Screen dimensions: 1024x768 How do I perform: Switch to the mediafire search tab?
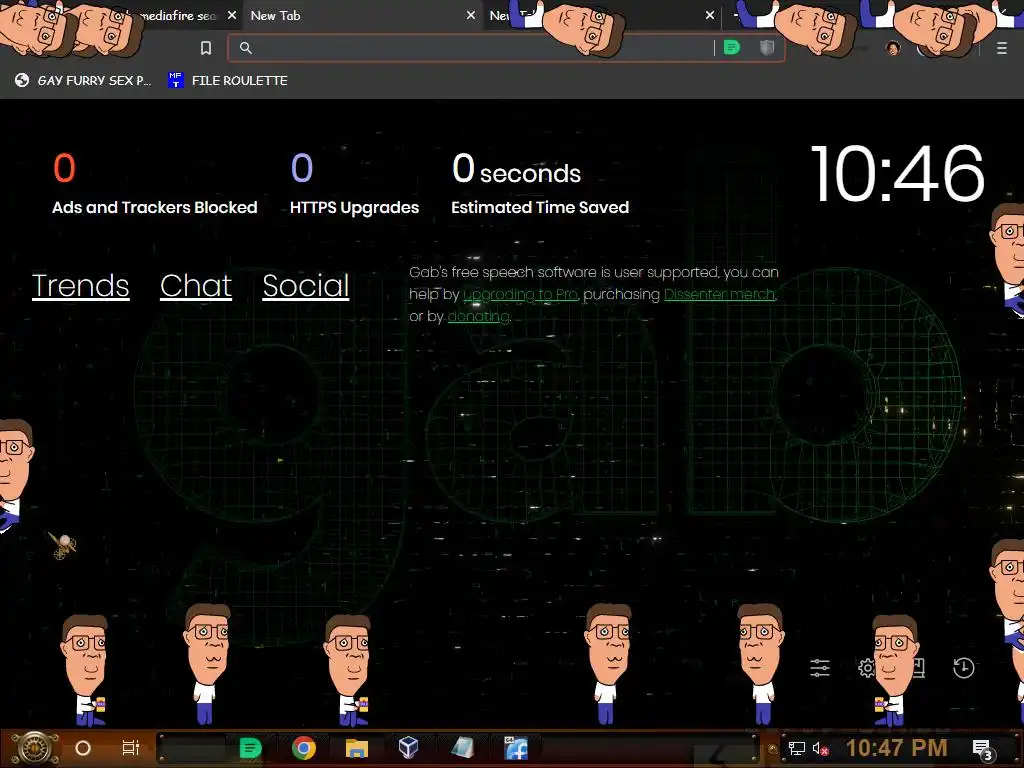(178, 16)
